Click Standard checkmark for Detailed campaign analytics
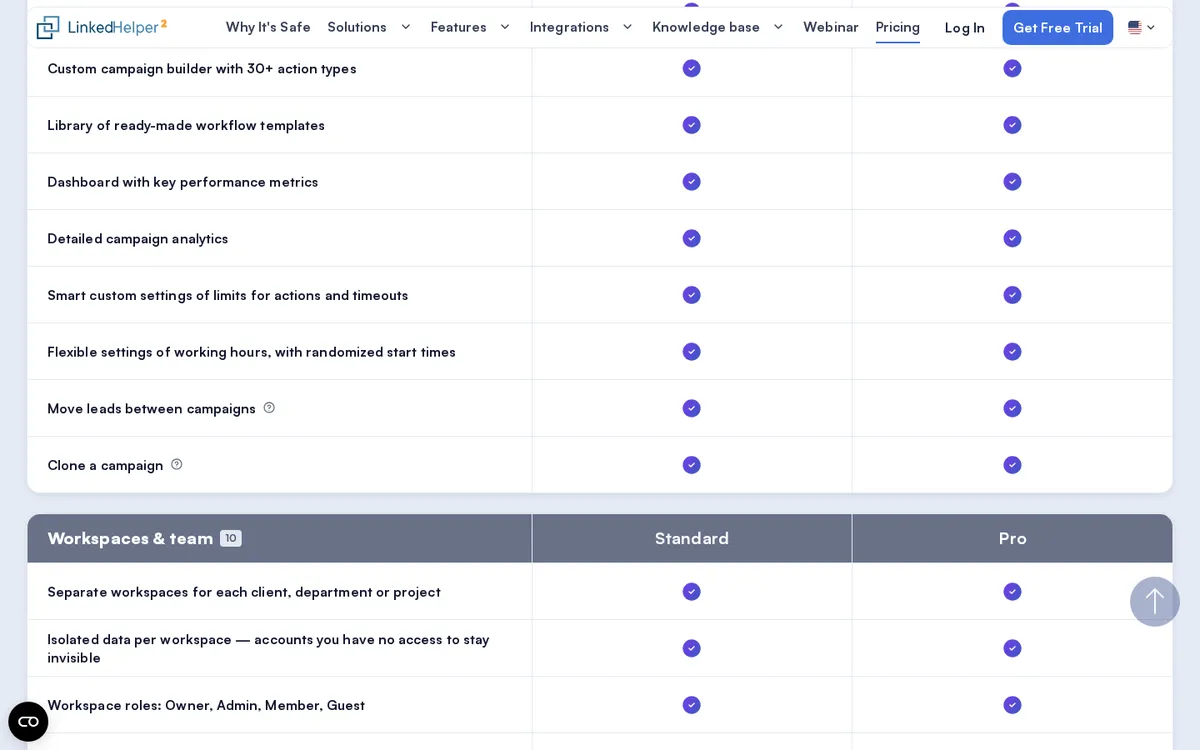Viewport: 1200px width, 750px height. click(692, 238)
